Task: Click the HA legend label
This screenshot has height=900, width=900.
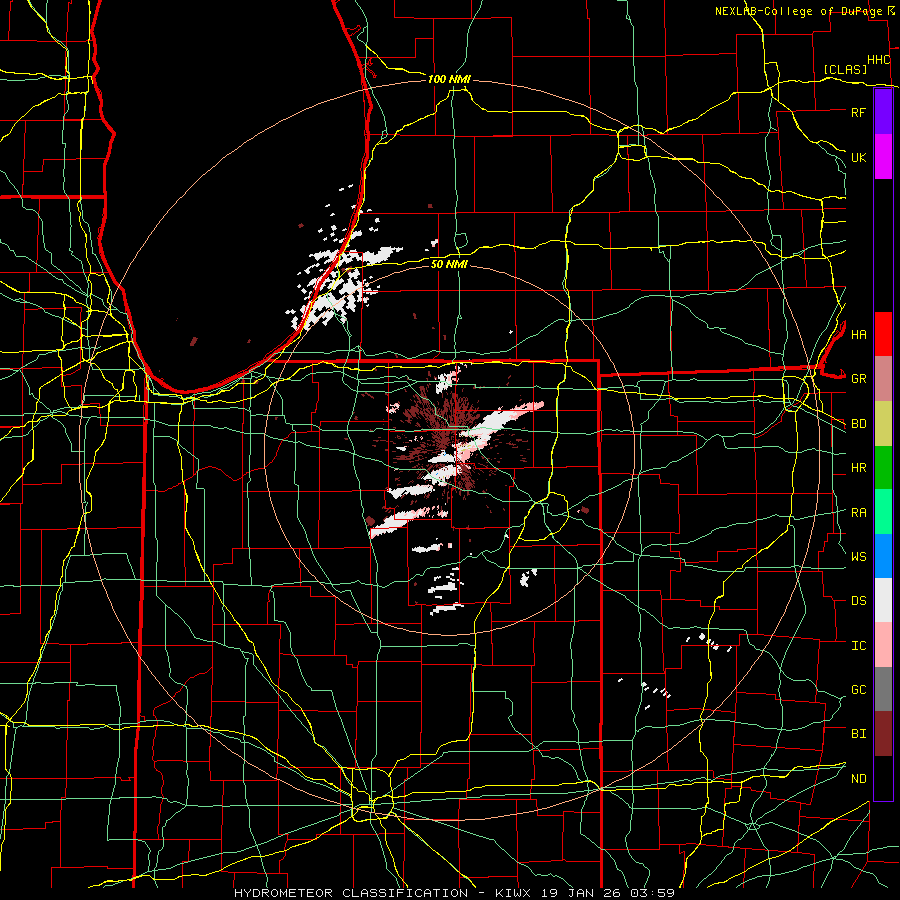Action: coord(858,334)
